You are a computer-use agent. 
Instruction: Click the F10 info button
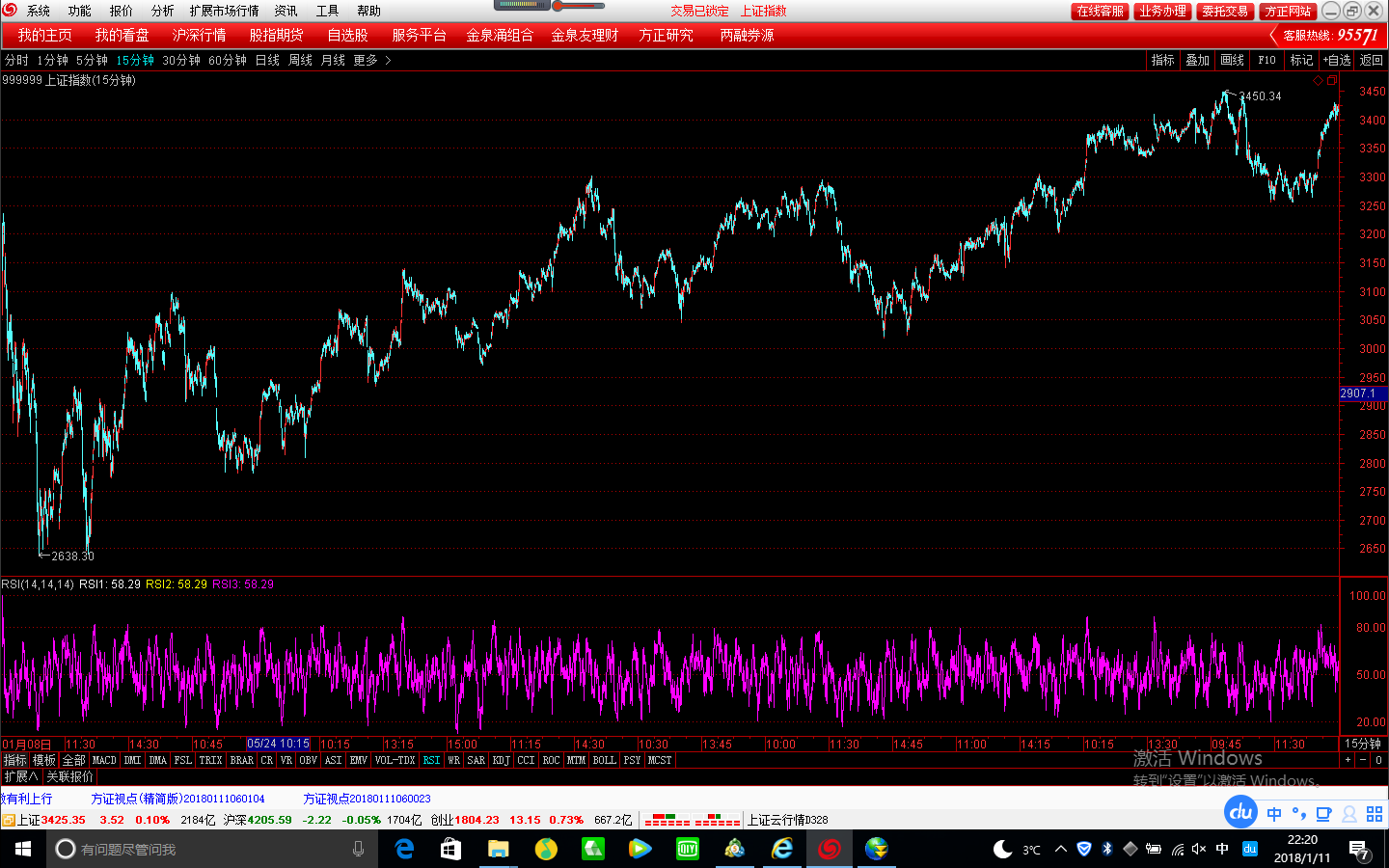1267,60
